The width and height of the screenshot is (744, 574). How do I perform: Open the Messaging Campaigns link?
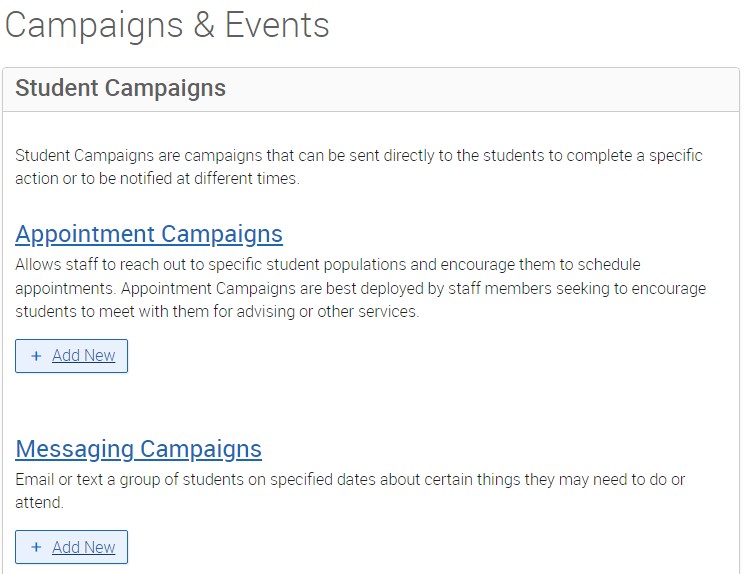coord(138,449)
